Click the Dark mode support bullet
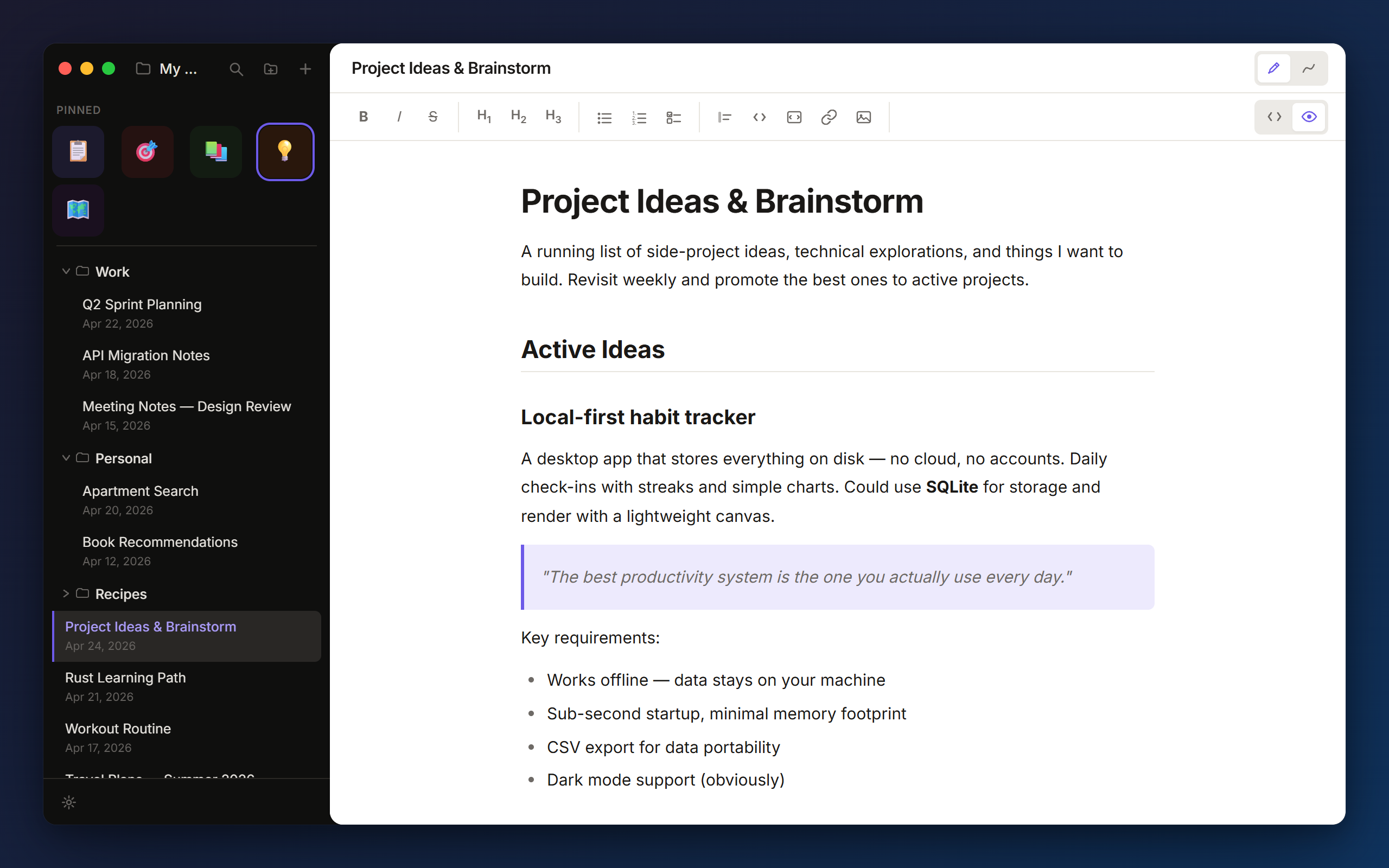1389x868 pixels. pos(665,780)
